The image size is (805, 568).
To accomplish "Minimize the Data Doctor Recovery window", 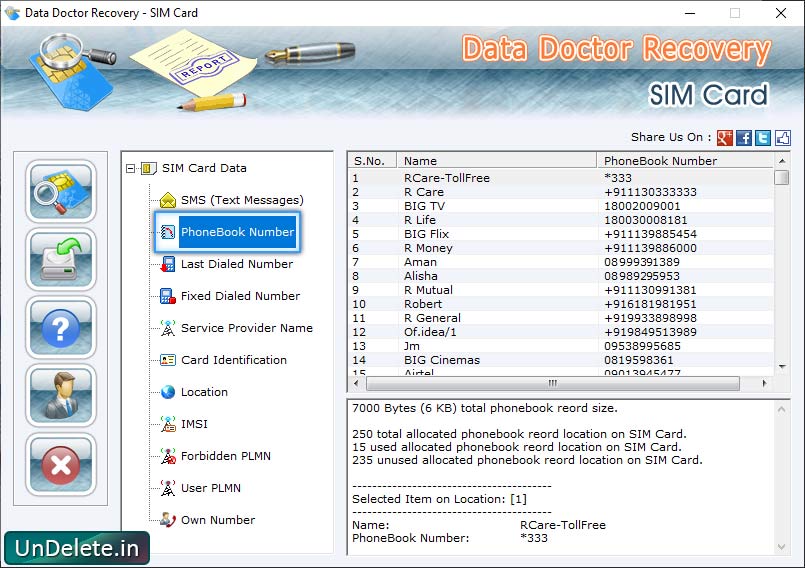I will pos(690,13).
